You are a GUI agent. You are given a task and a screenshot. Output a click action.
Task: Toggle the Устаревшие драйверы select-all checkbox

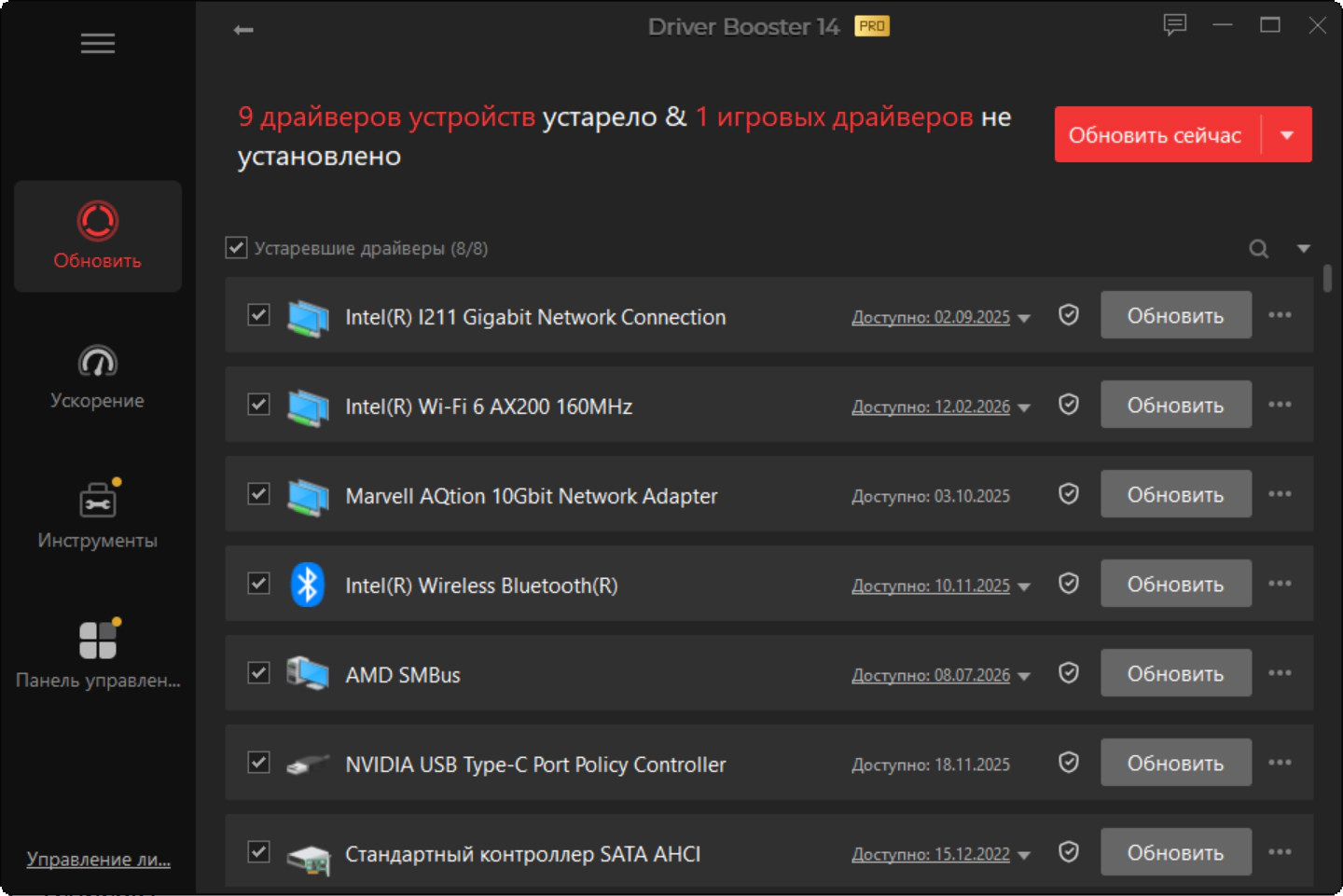[236, 248]
